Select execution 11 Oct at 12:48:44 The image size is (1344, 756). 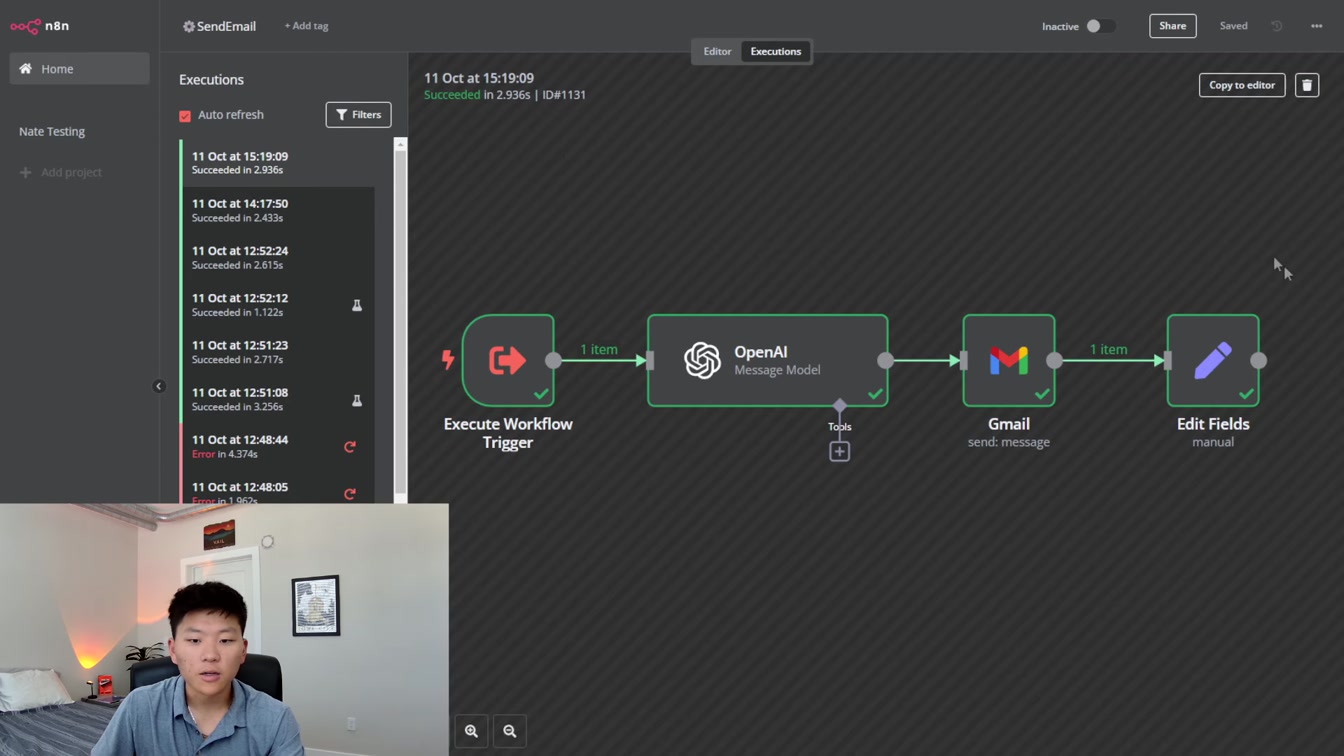(x=277, y=446)
